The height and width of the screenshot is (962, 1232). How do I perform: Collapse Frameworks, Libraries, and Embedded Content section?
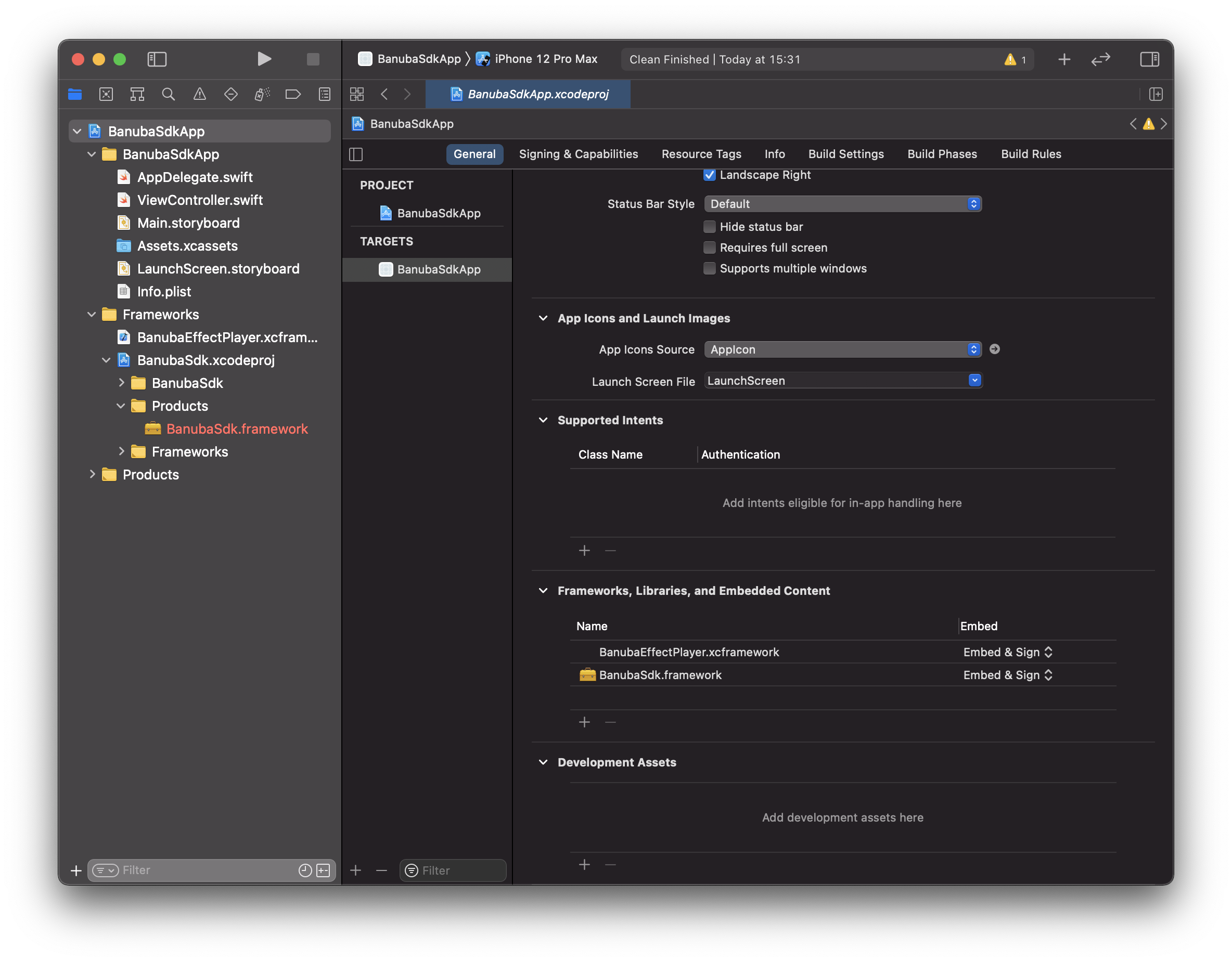click(543, 590)
